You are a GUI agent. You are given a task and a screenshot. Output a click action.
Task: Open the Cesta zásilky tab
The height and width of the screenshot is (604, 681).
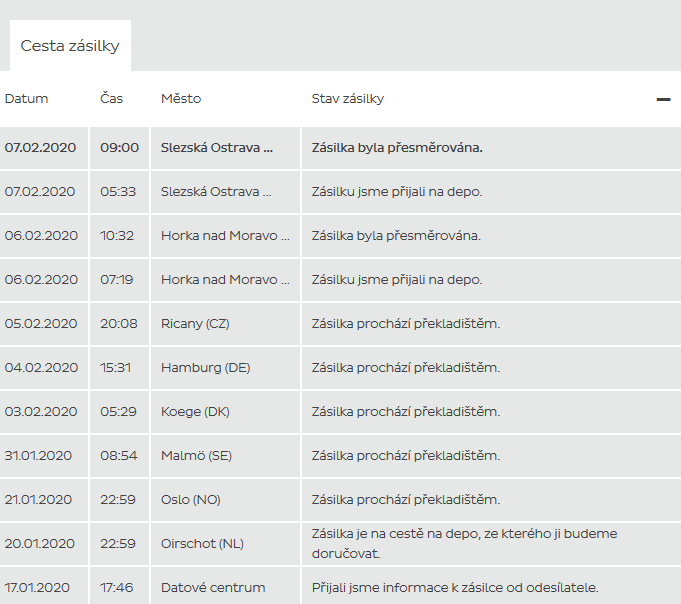[x=70, y=46]
